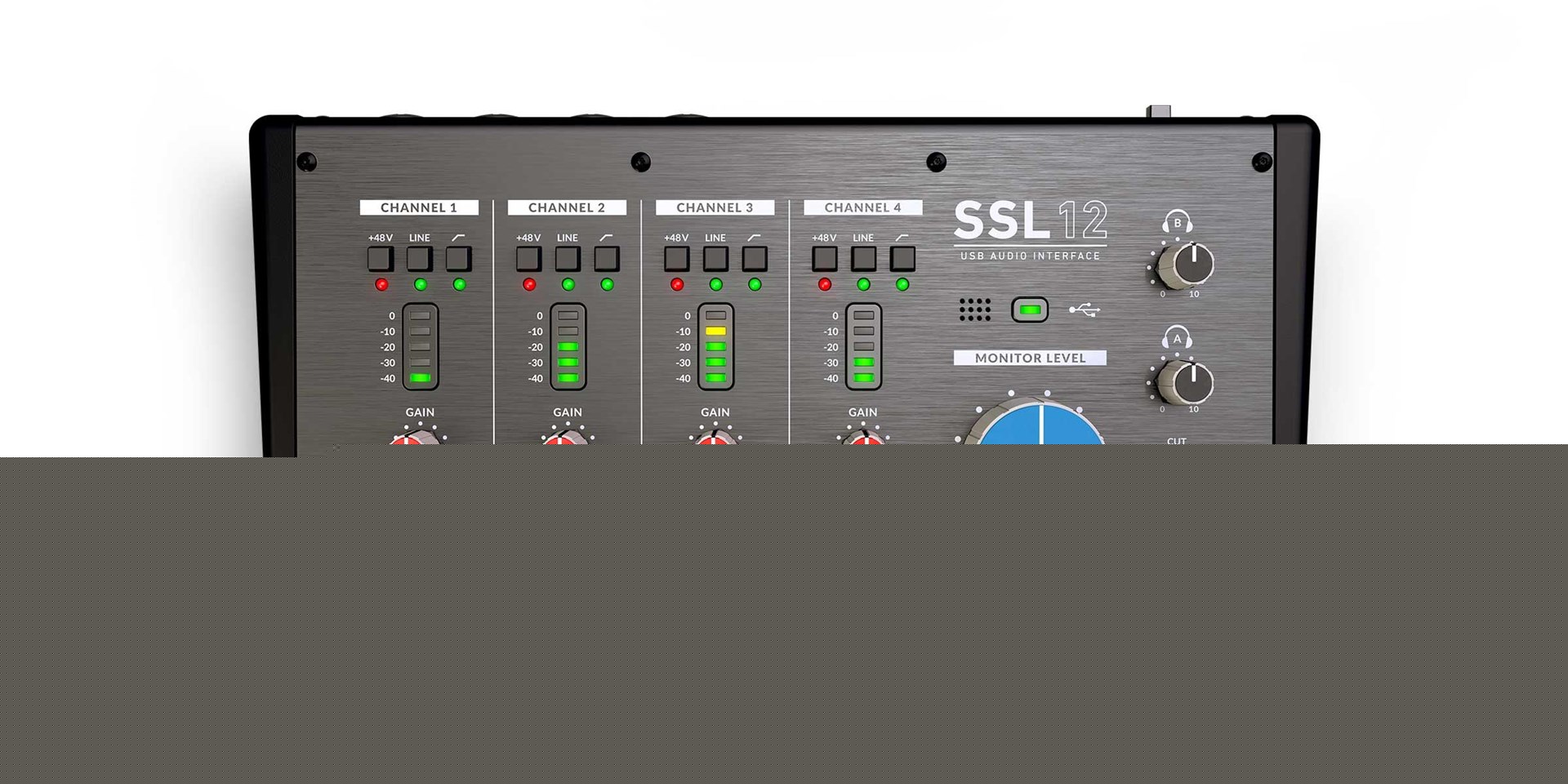1568x784 pixels.
Task: Click the CHANNEL 3 label
Action: coord(715,207)
